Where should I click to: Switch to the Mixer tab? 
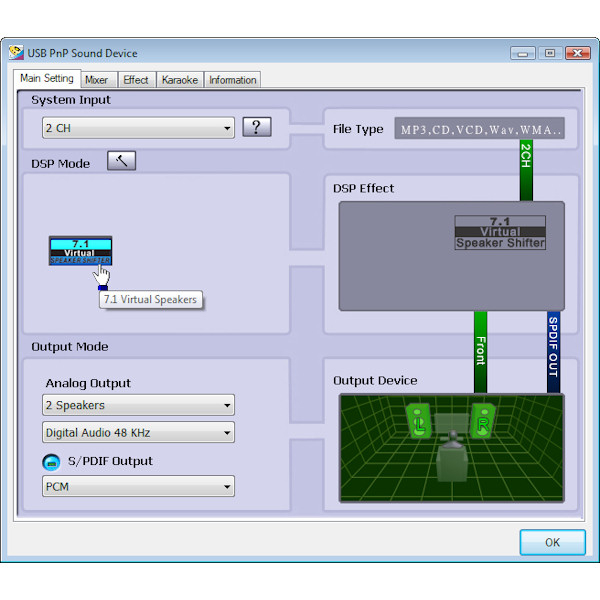pyautogui.click(x=97, y=80)
